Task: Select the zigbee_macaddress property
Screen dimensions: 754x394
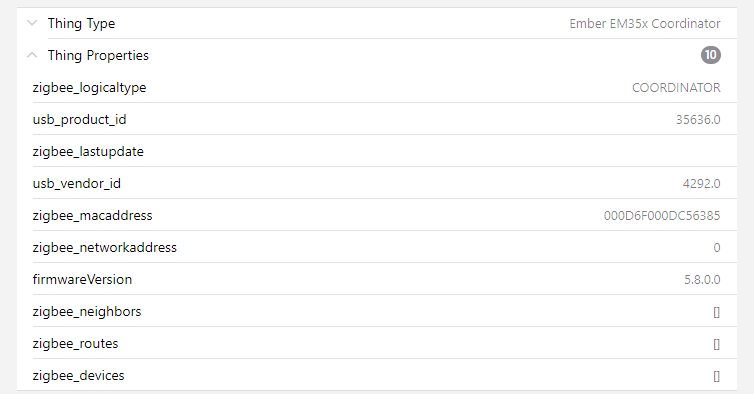Action: [92, 215]
